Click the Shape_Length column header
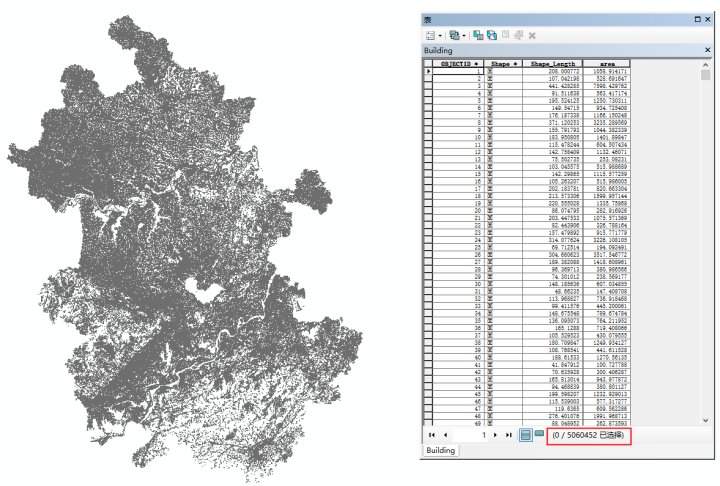 point(552,63)
